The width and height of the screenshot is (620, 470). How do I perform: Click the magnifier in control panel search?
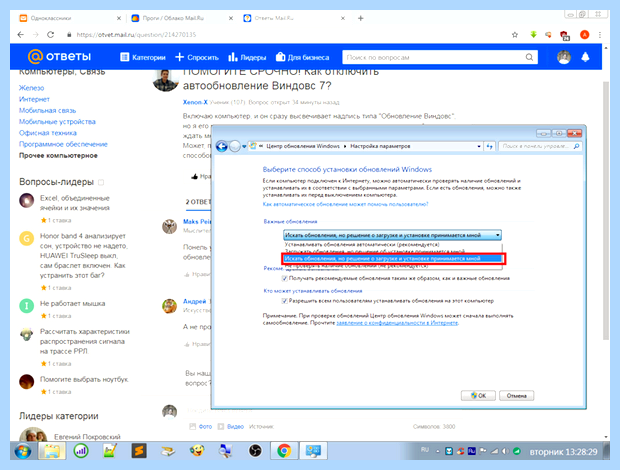coord(576,146)
